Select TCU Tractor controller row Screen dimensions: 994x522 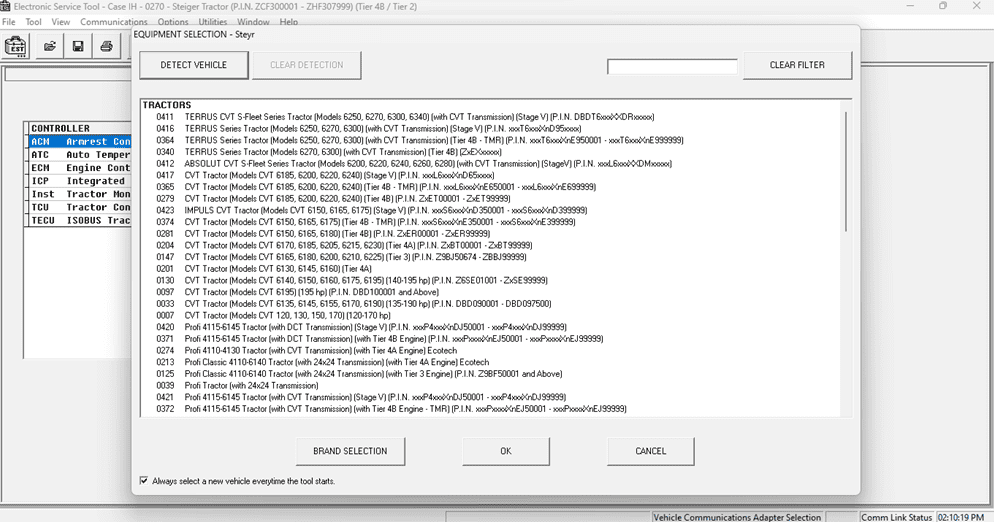80,207
